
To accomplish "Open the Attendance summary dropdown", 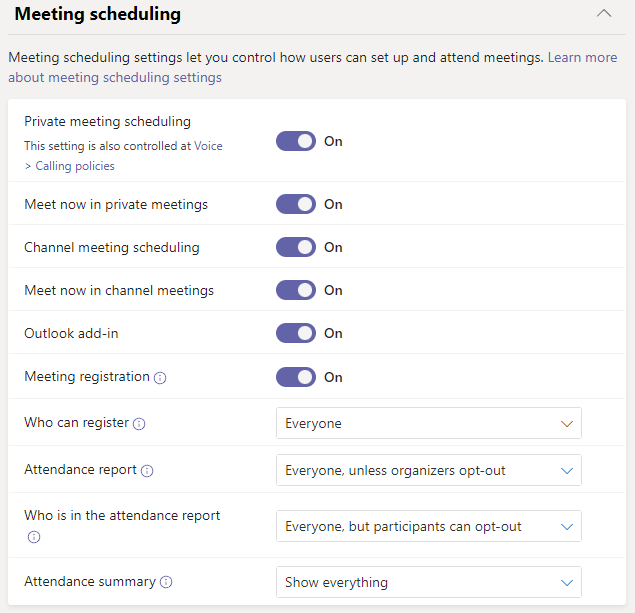I will click(428, 582).
